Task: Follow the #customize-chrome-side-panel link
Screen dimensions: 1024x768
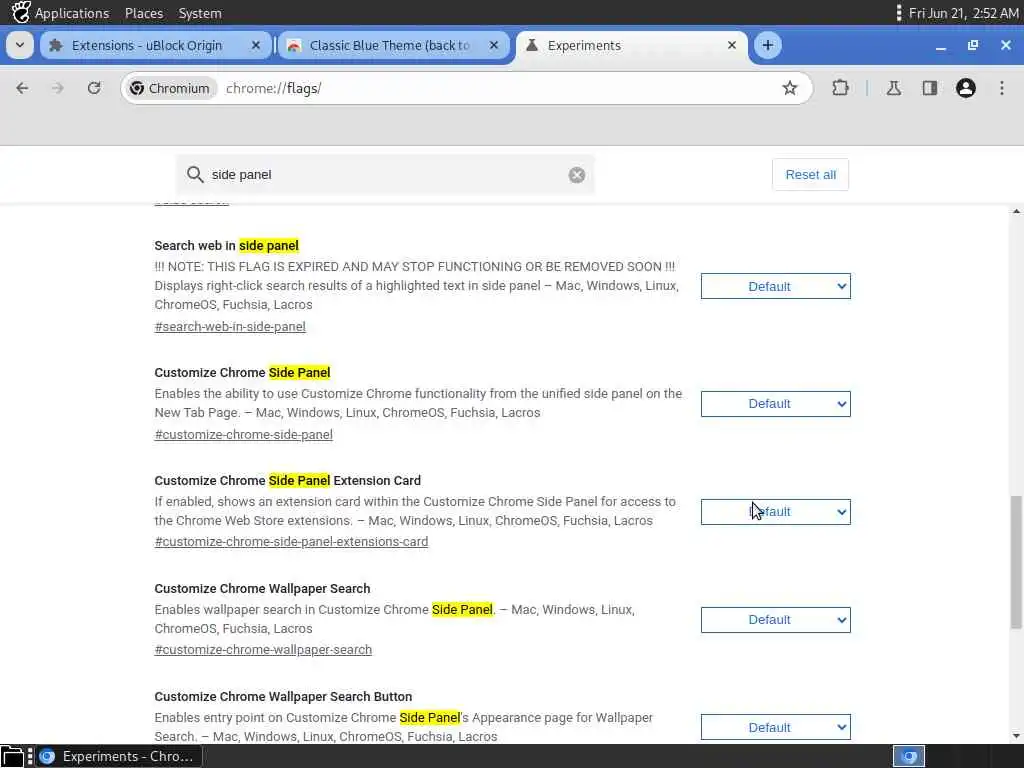Action: click(244, 434)
